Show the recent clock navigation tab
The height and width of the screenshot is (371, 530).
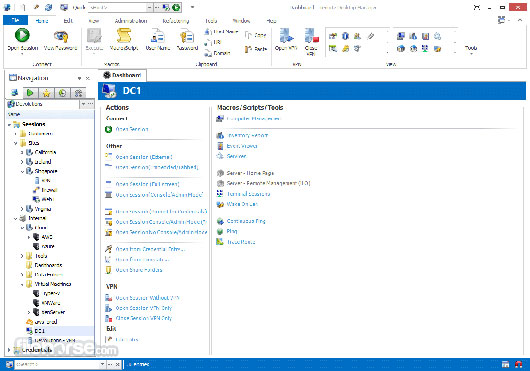[62, 93]
